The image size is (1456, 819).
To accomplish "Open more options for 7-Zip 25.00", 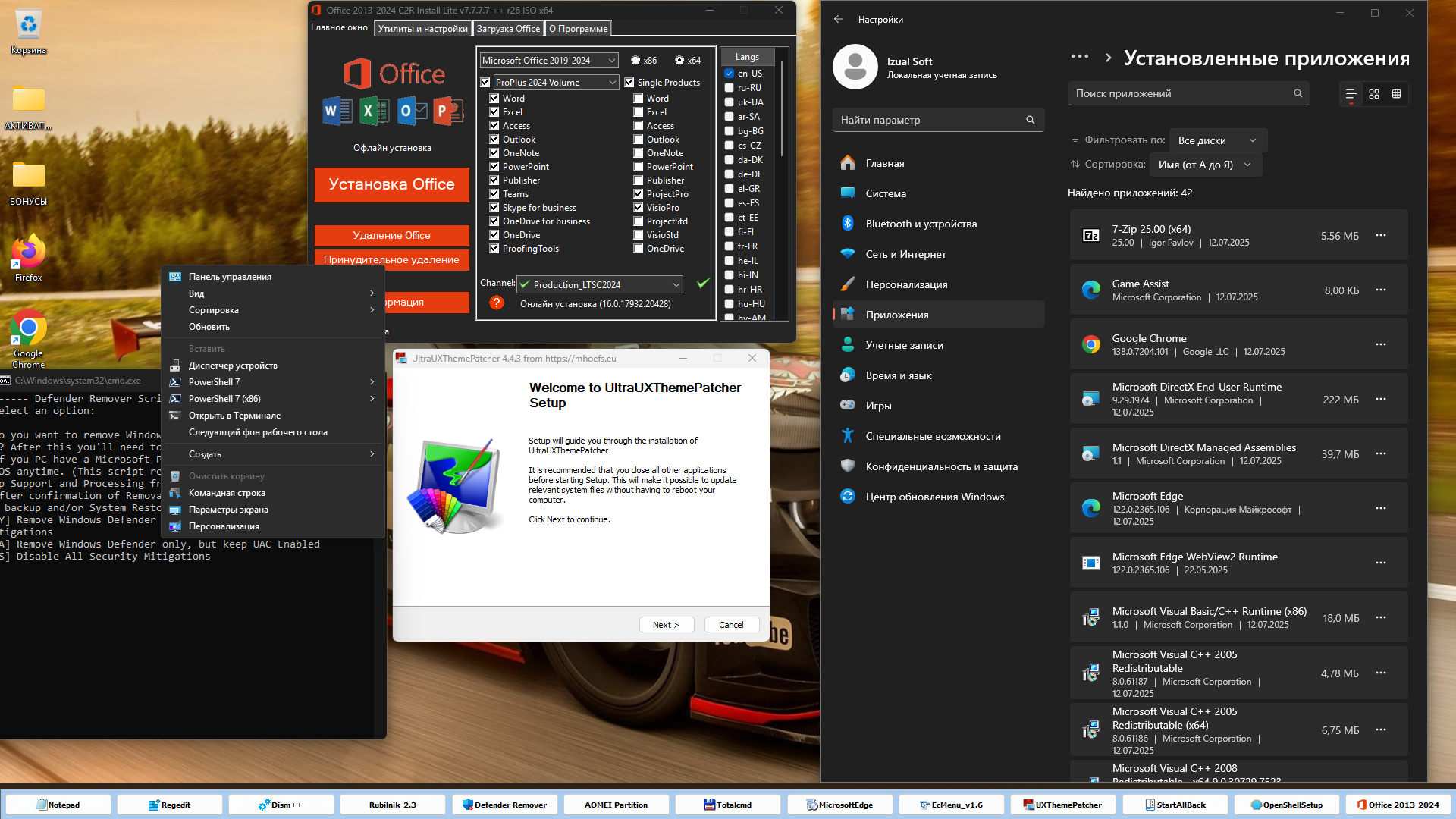I will click(x=1381, y=235).
